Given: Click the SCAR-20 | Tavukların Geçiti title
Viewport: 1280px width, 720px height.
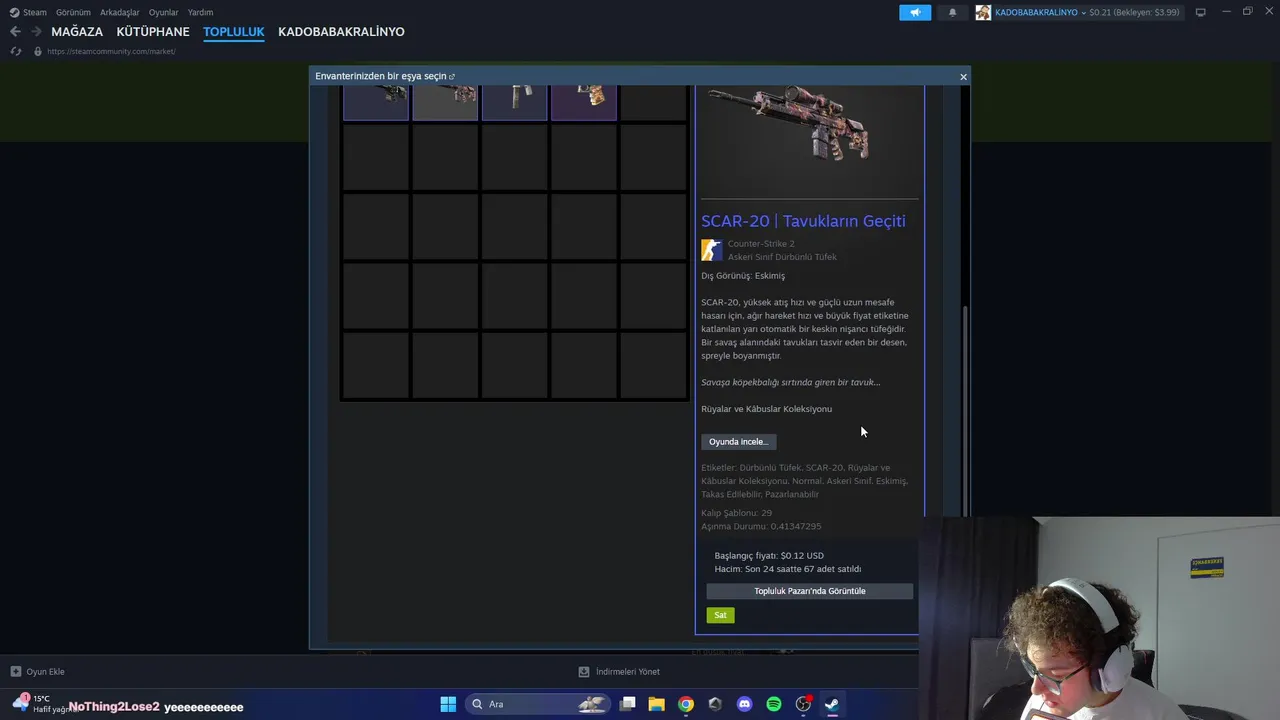Looking at the screenshot, I should pyautogui.click(x=803, y=221).
